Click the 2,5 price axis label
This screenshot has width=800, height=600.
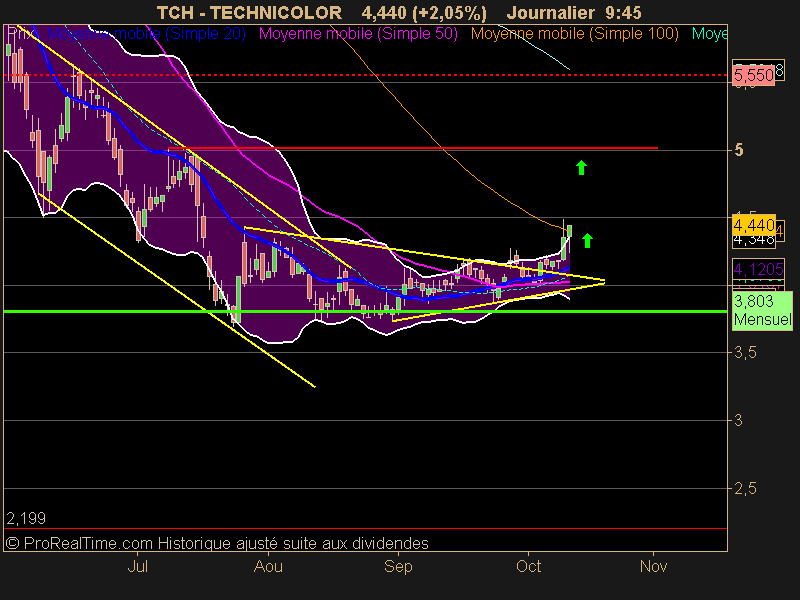745,489
